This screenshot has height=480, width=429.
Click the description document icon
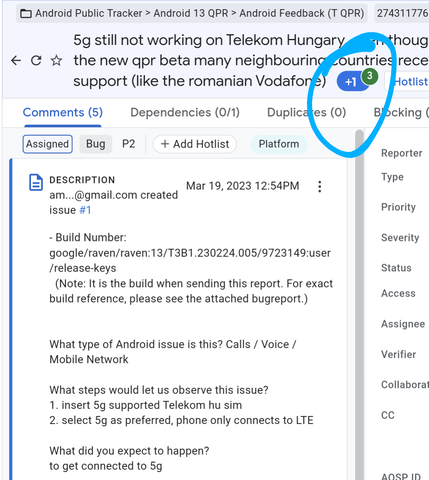pos(36,182)
